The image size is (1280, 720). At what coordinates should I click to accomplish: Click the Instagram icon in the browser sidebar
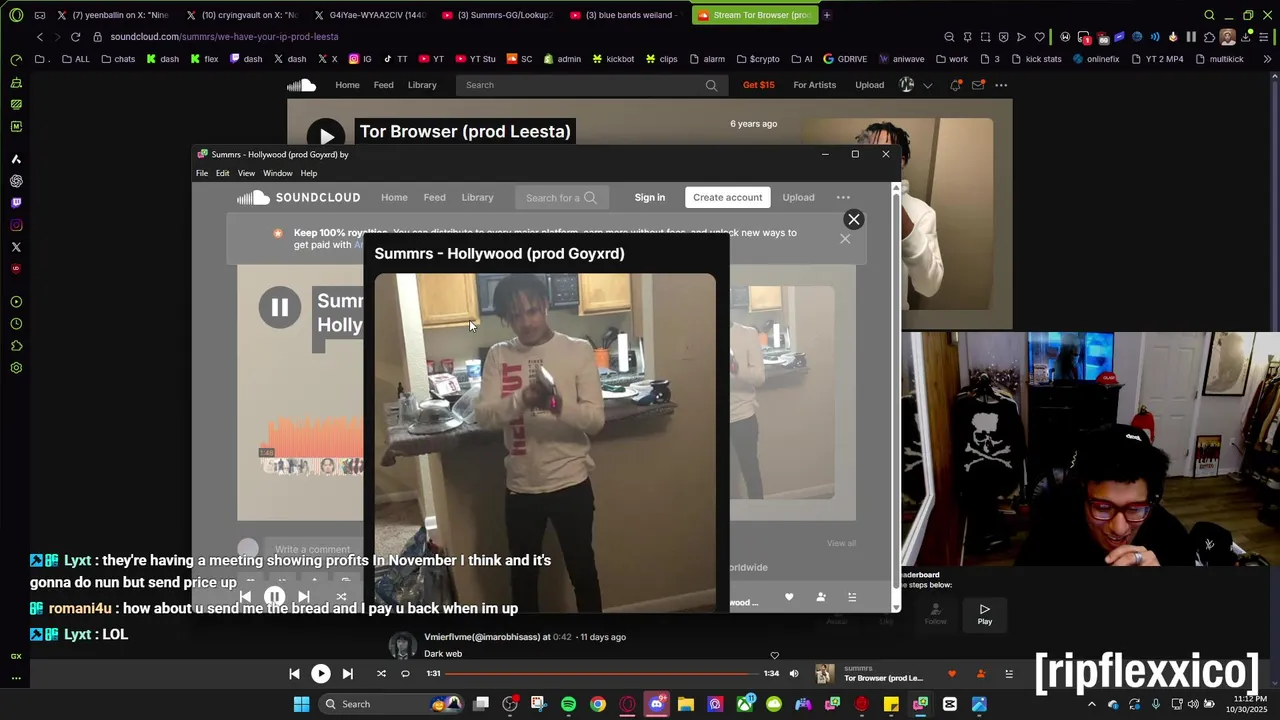pos(16,225)
